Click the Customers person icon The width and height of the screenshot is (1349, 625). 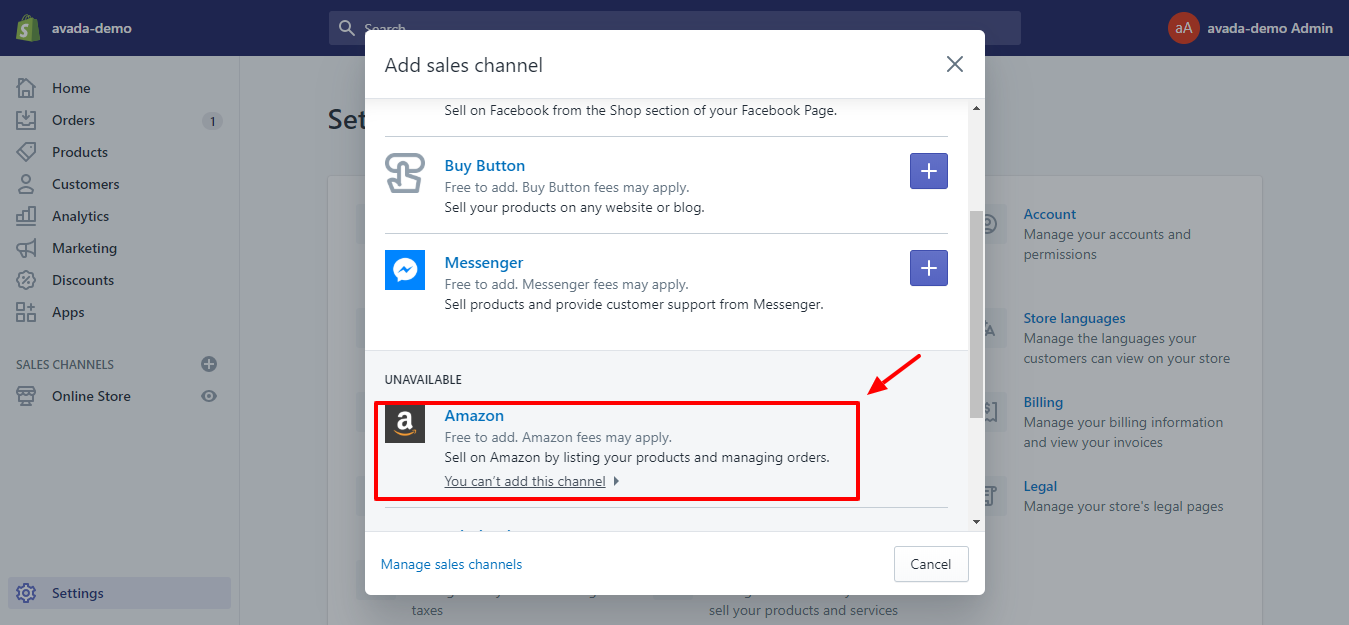26,184
